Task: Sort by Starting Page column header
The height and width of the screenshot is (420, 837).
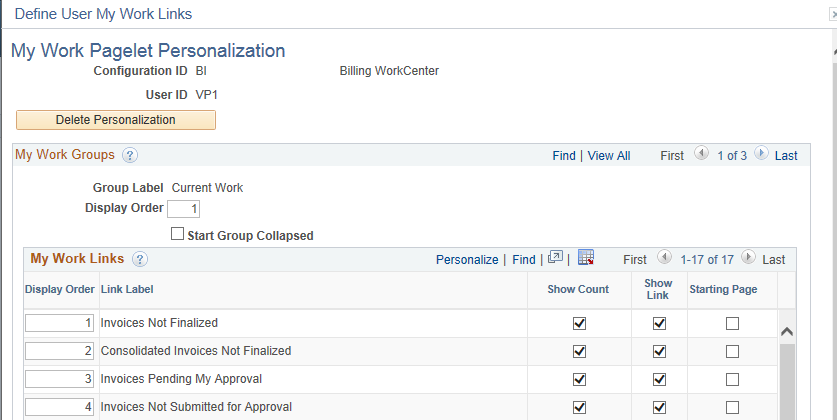Action: (x=723, y=289)
